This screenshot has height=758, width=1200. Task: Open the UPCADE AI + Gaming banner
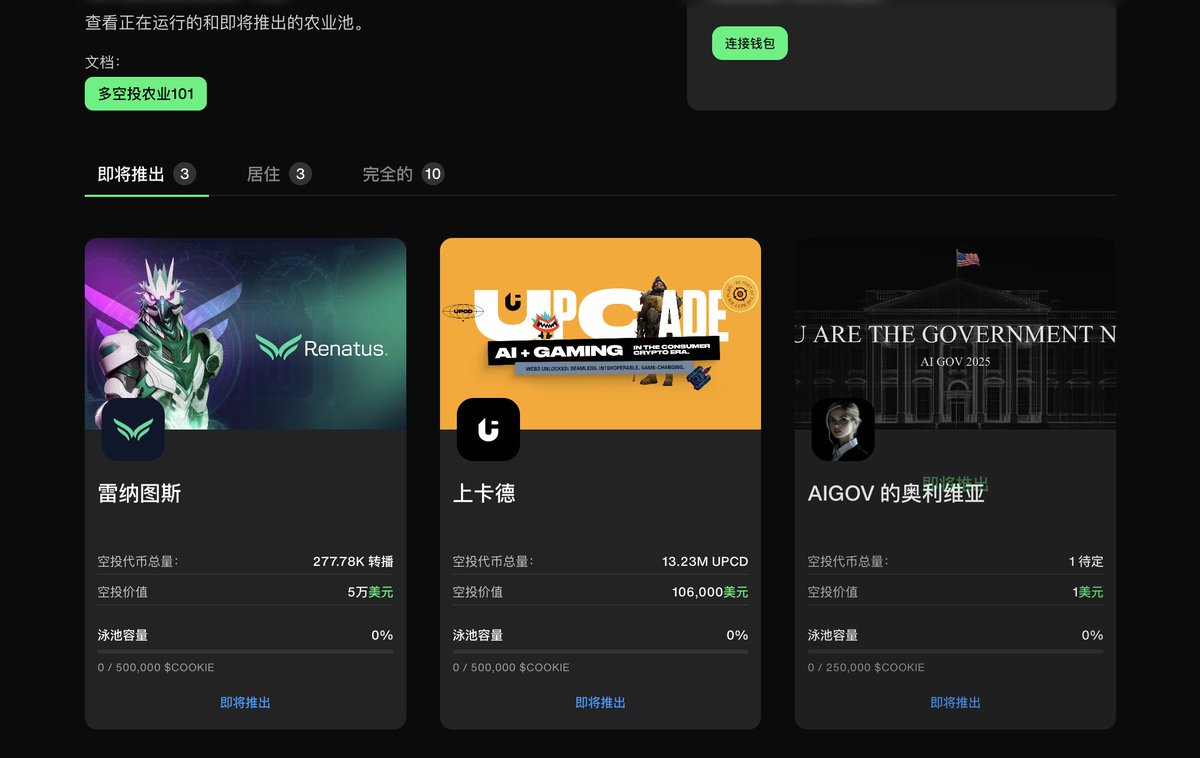(600, 334)
